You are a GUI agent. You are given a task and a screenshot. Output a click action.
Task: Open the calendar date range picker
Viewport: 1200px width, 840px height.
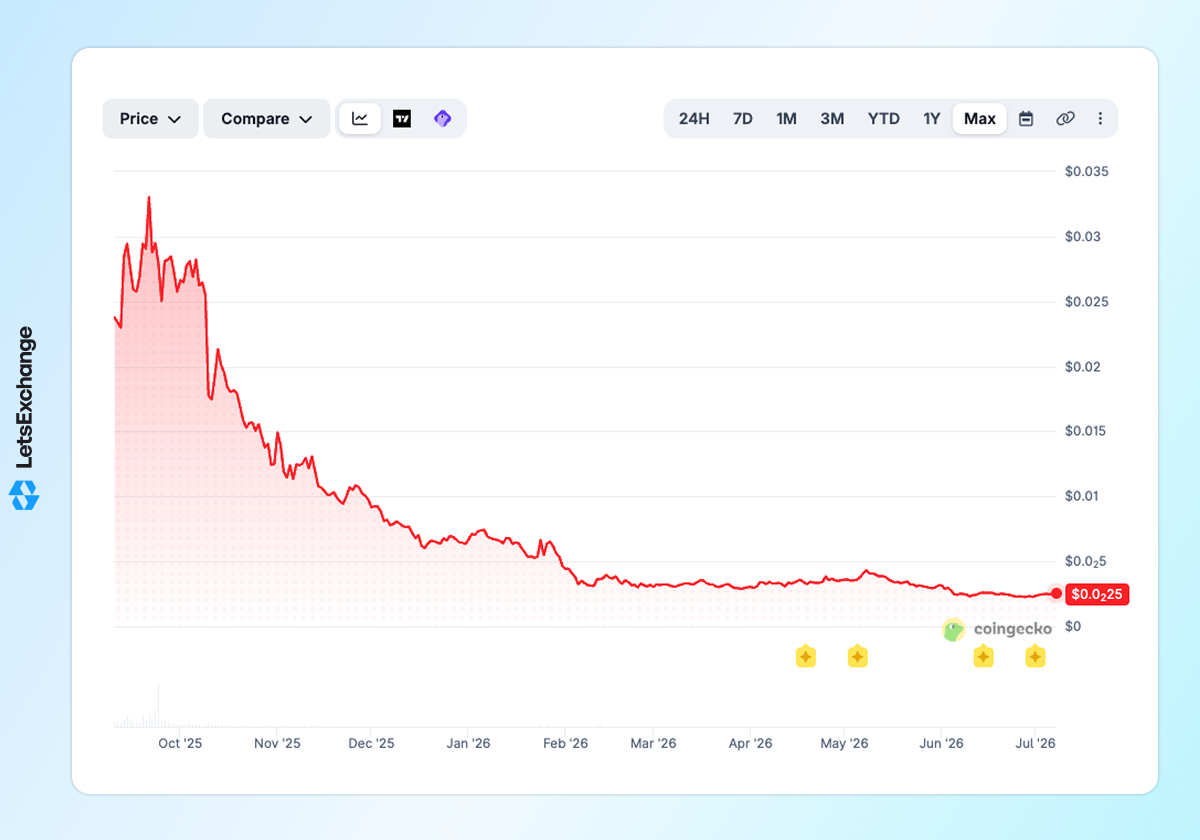[x=1026, y=119]
